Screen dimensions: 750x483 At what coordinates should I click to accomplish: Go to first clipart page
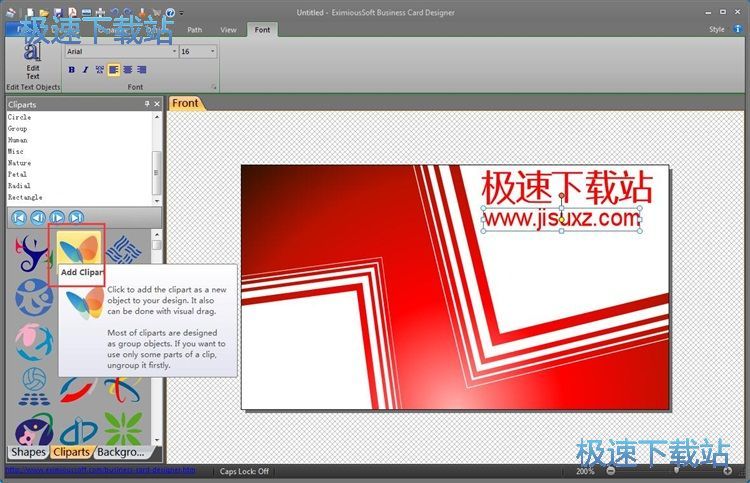point(19,218)
